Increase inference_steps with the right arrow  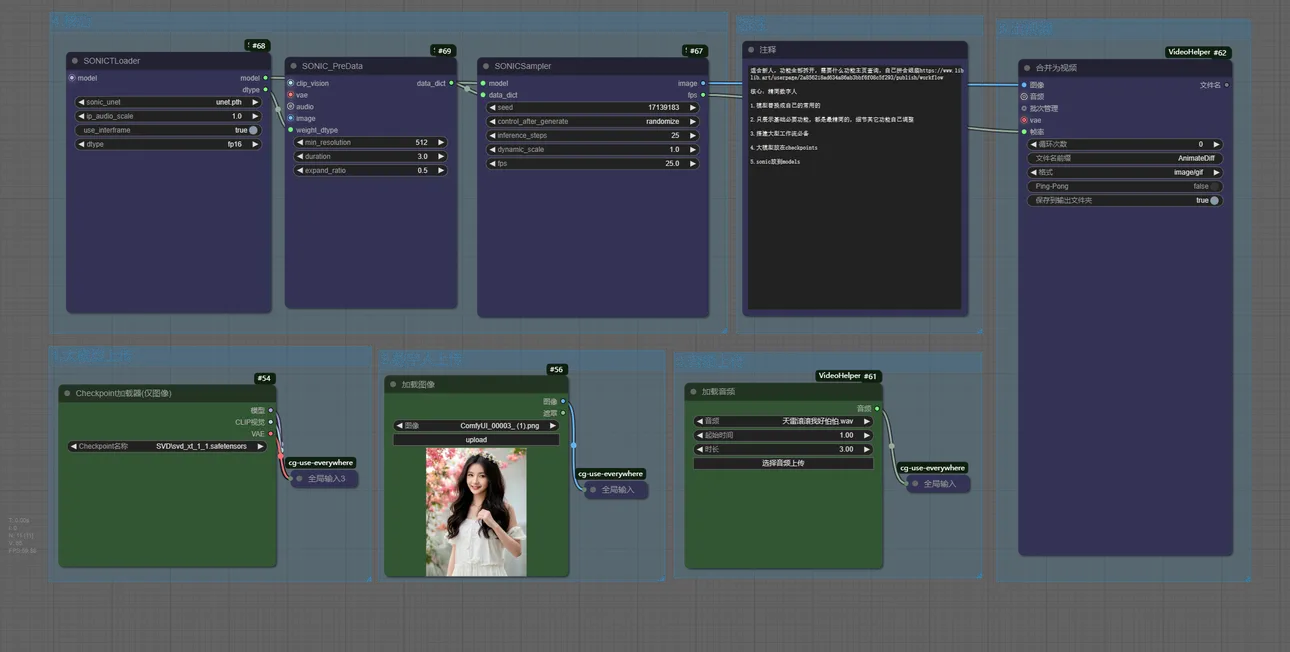click(693, 136)
